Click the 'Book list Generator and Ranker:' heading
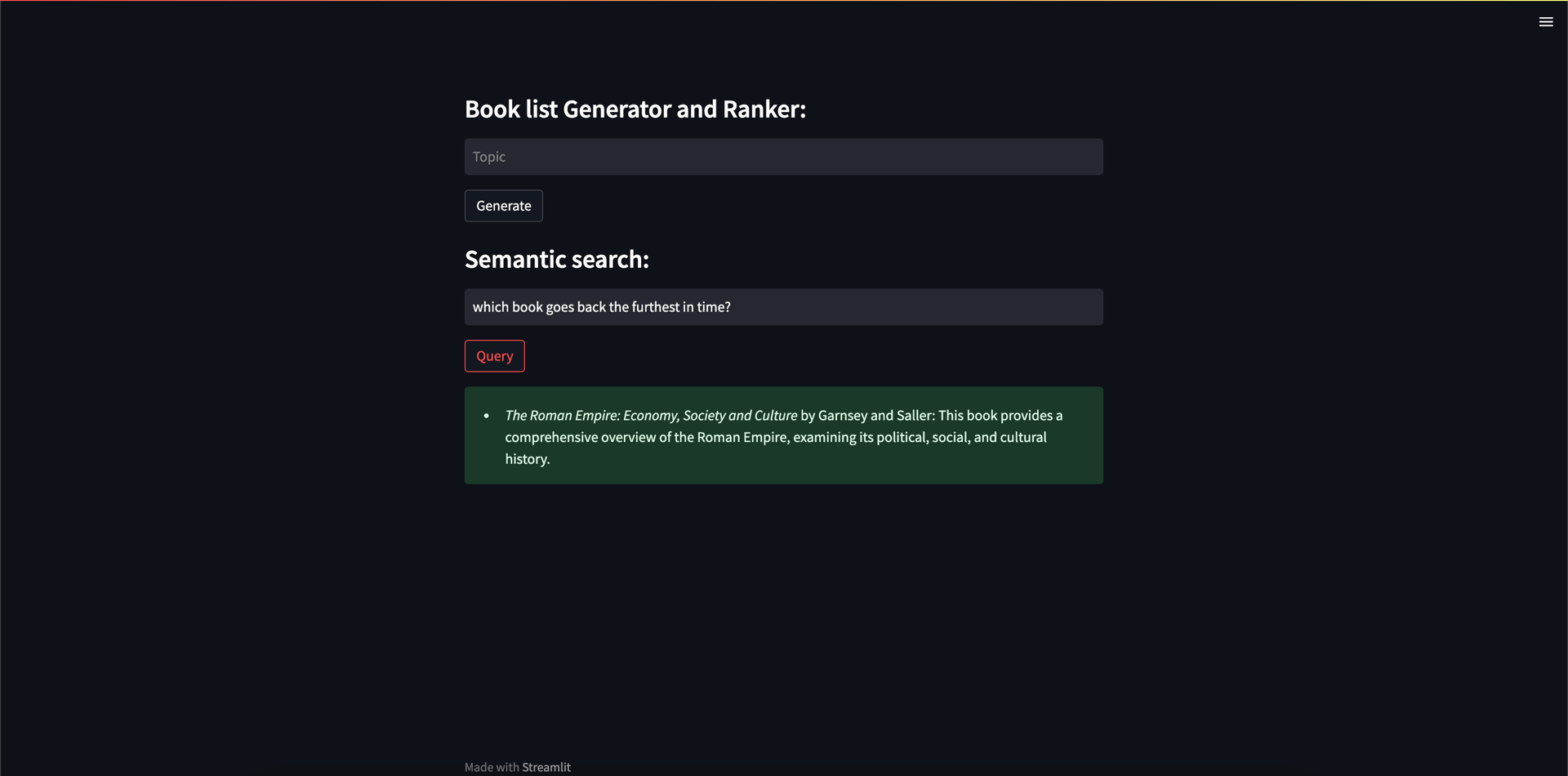Image resolution: width=1568 pixels, height=776 pixels. [635, 109]
